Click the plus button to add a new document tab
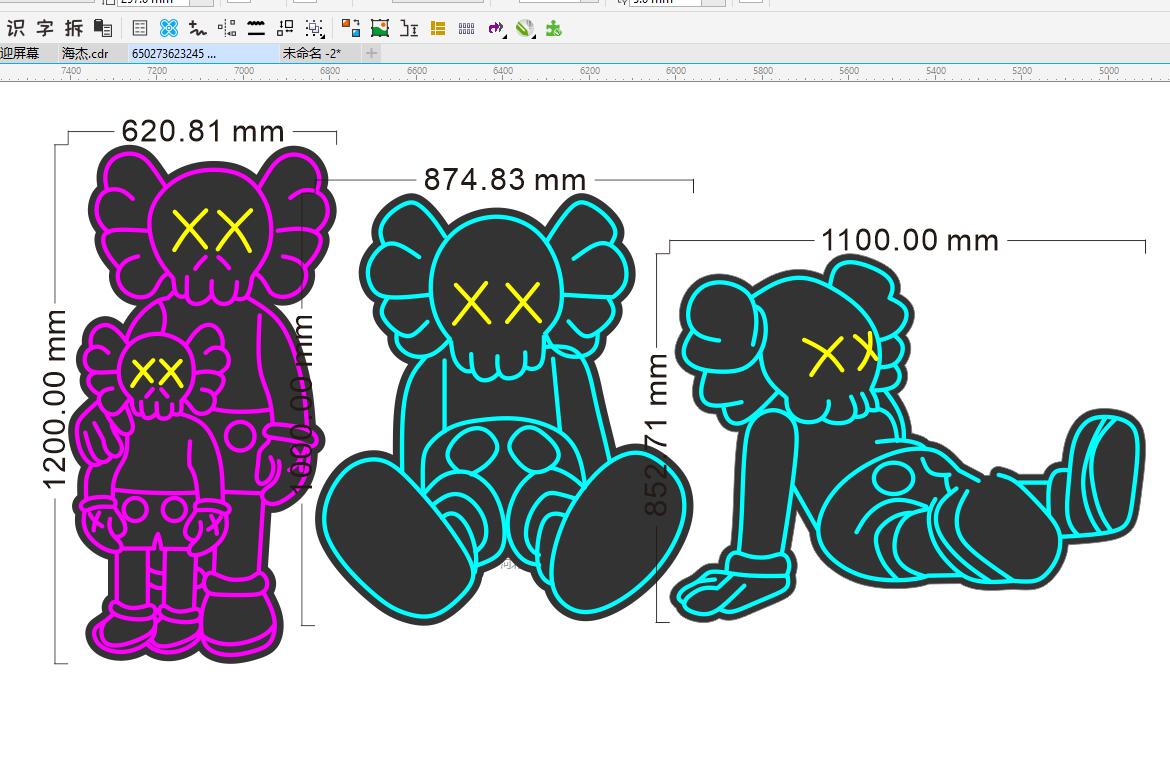 click(372, 53)
